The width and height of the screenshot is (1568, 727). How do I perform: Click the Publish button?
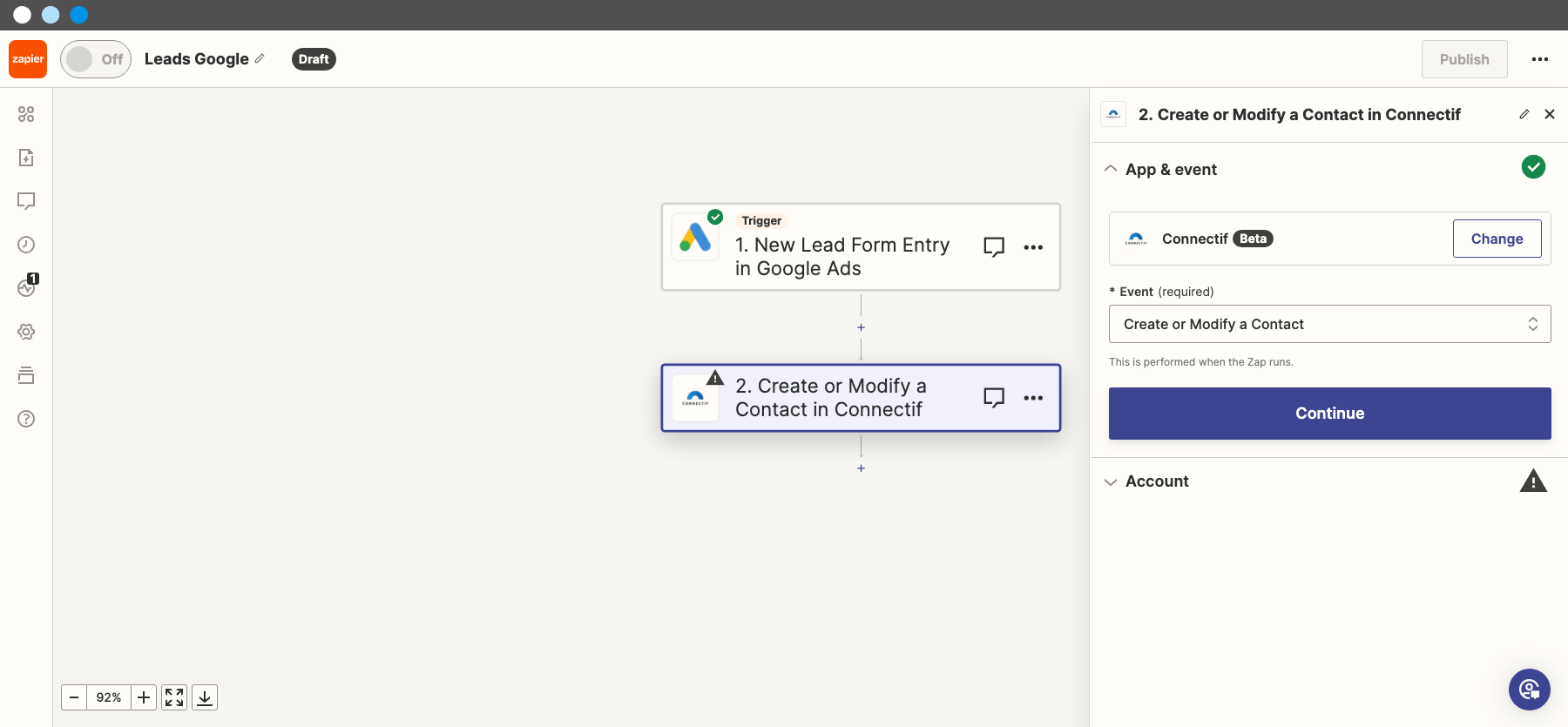(1464, 59)
